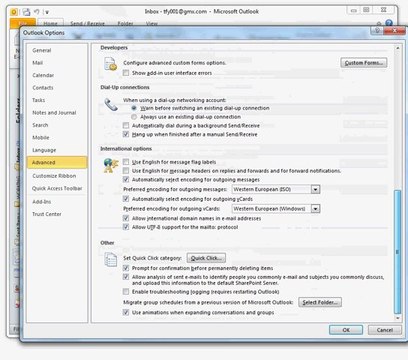This screenshot has width=408, height=360.
Task: Toggle Allow international domain names checkbox
Action: (126, 218)
